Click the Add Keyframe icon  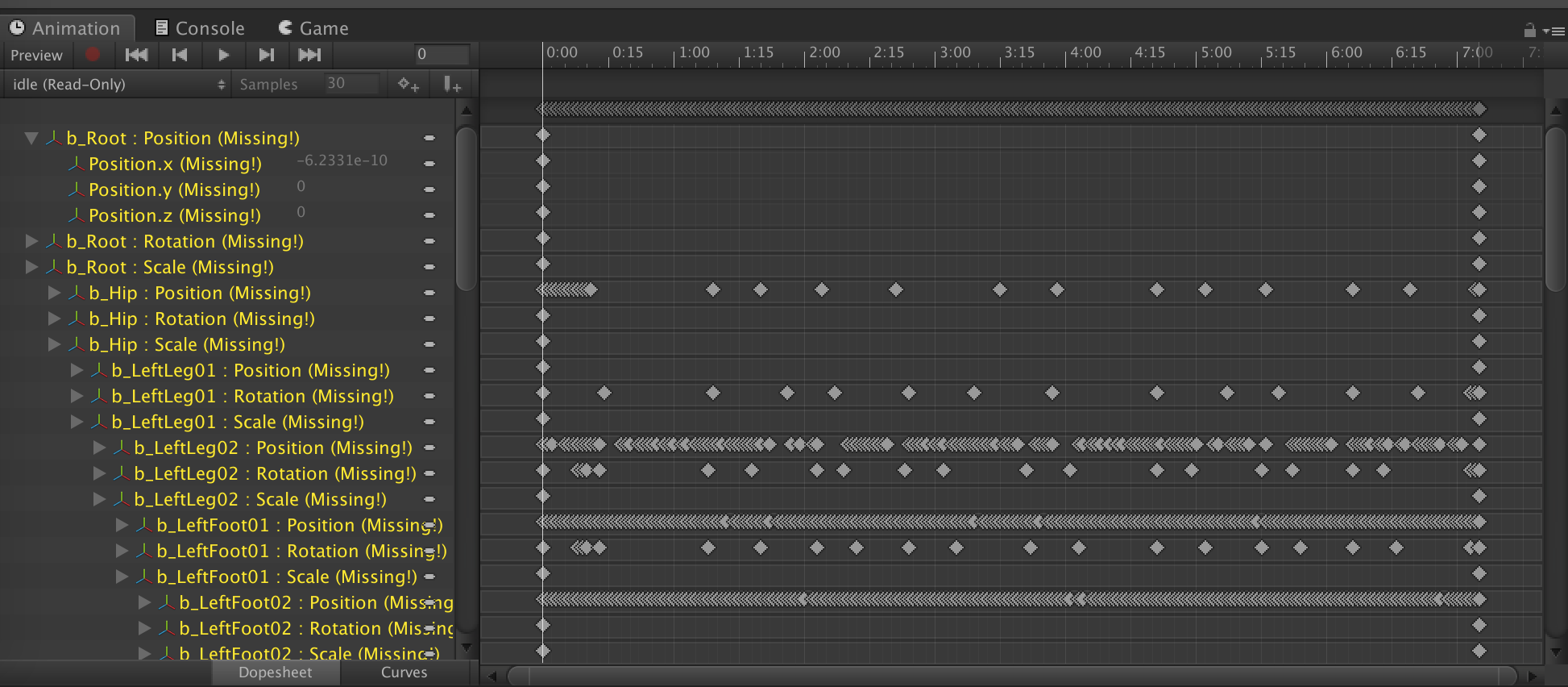pyautogui.click(x=409, y=84)
